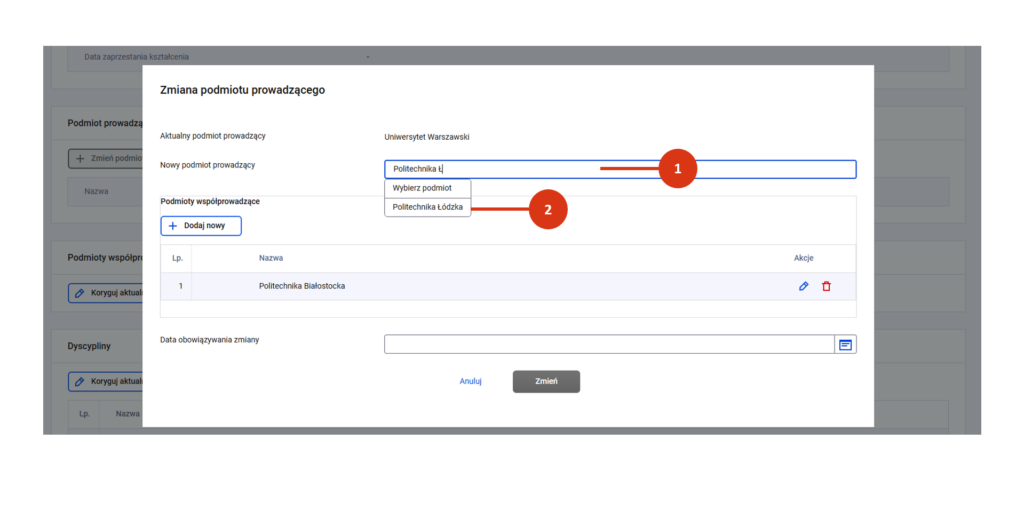Cancel the dialog via the 'Anuluj' link
1024x520 pixels.
point(471,381)
